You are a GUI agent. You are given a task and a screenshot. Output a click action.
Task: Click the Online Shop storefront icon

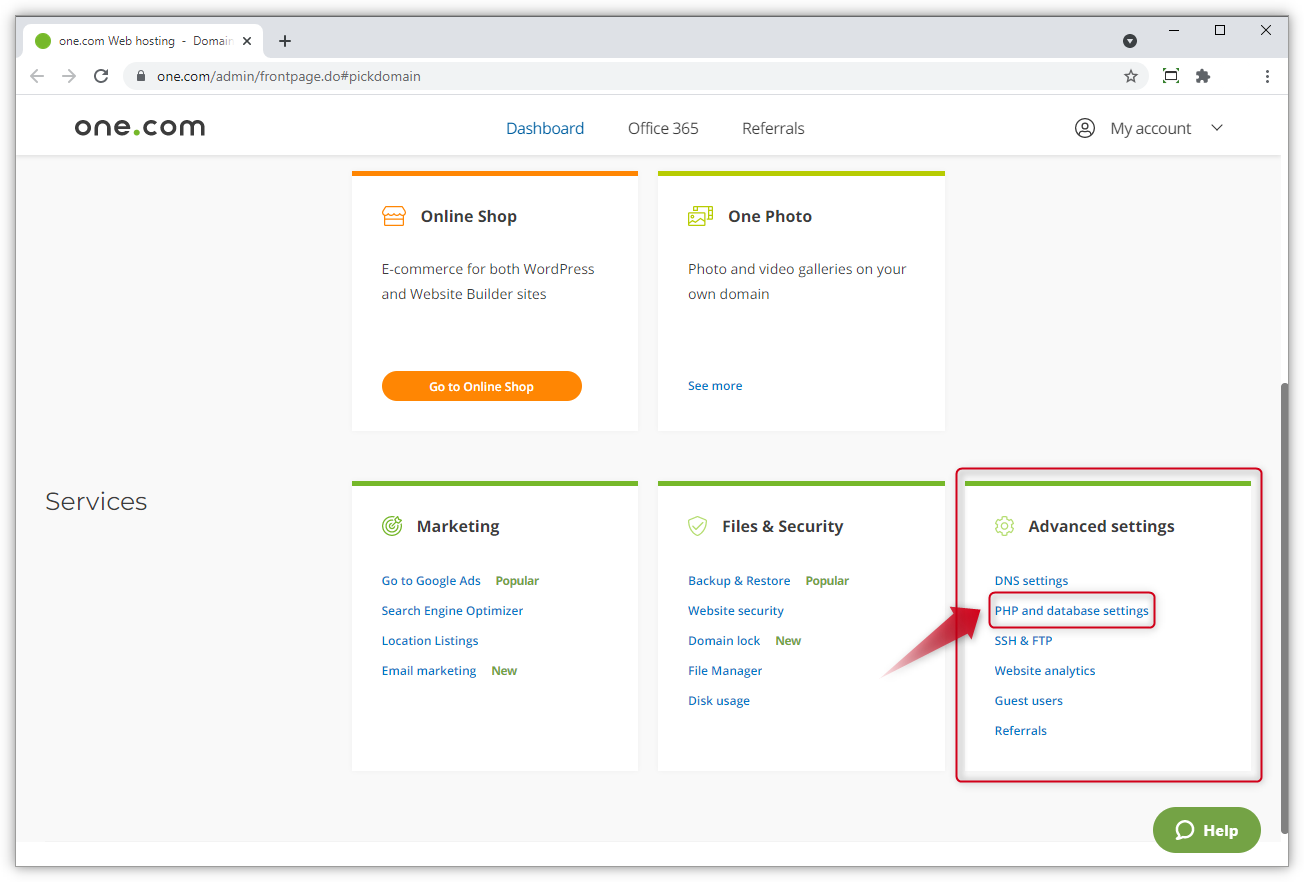click(394, 215)
